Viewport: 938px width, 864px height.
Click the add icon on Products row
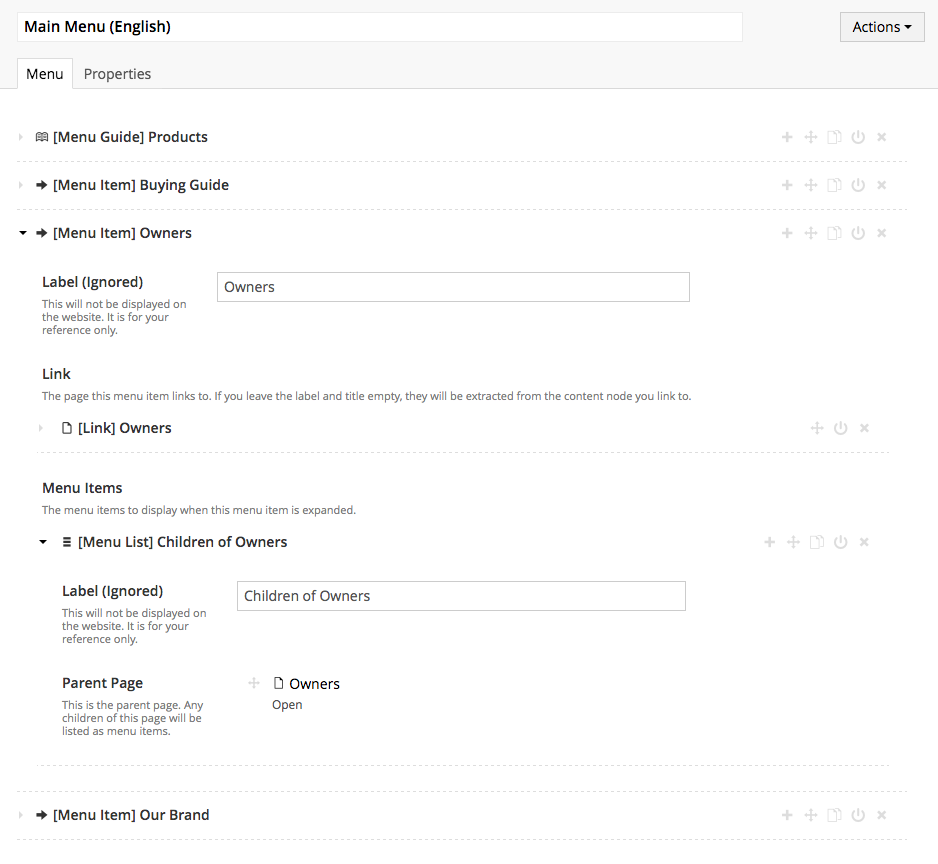[787, 137]
